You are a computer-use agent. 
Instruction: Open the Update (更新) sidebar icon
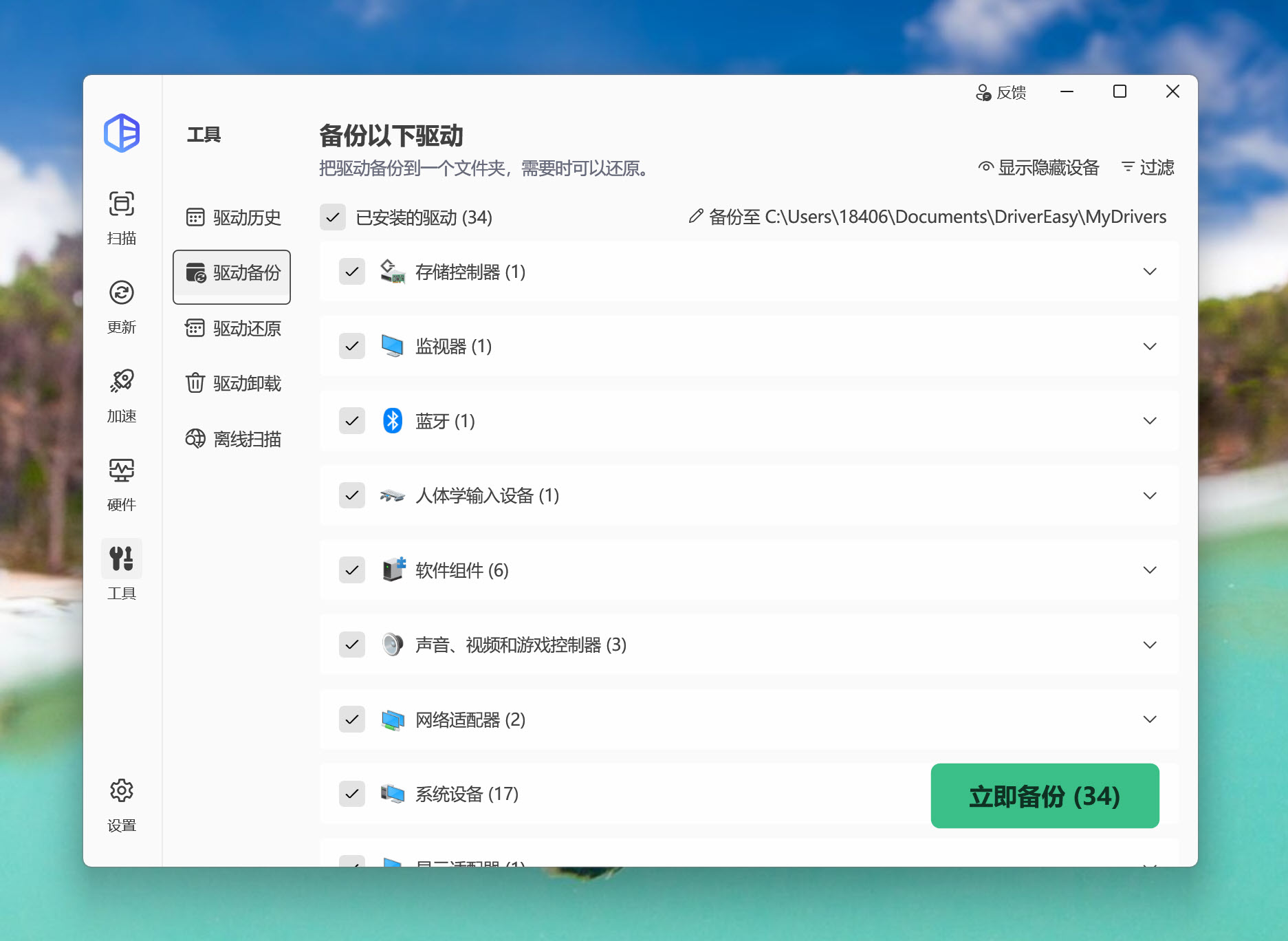122,294
